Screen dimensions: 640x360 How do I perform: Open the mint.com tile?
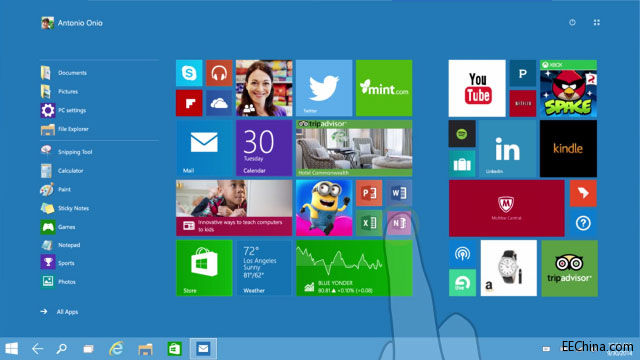[384, 88]
